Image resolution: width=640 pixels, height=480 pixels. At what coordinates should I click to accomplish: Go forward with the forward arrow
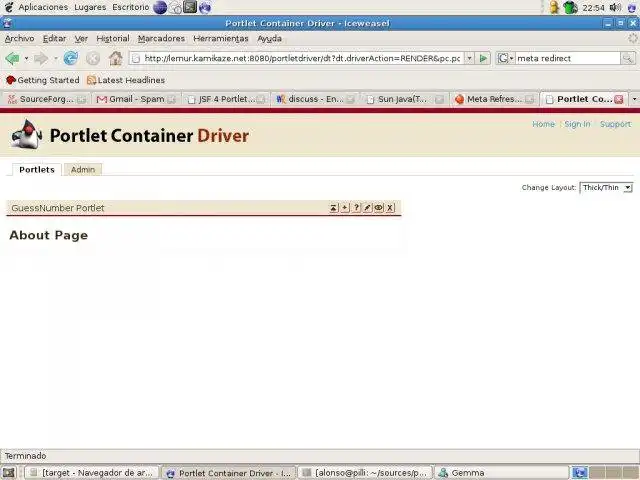[x=41, y=58]
